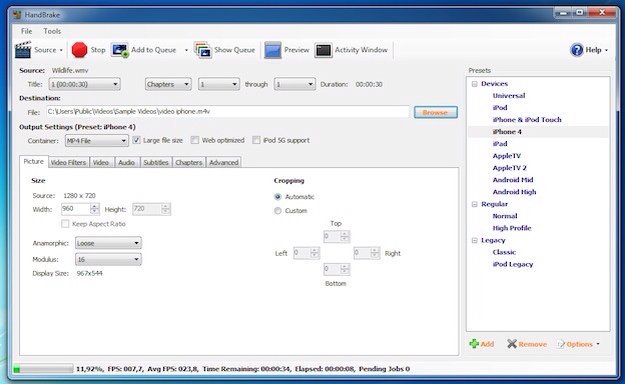
Task: Select the iPod Legacy preset
Action: pos(513,264)
